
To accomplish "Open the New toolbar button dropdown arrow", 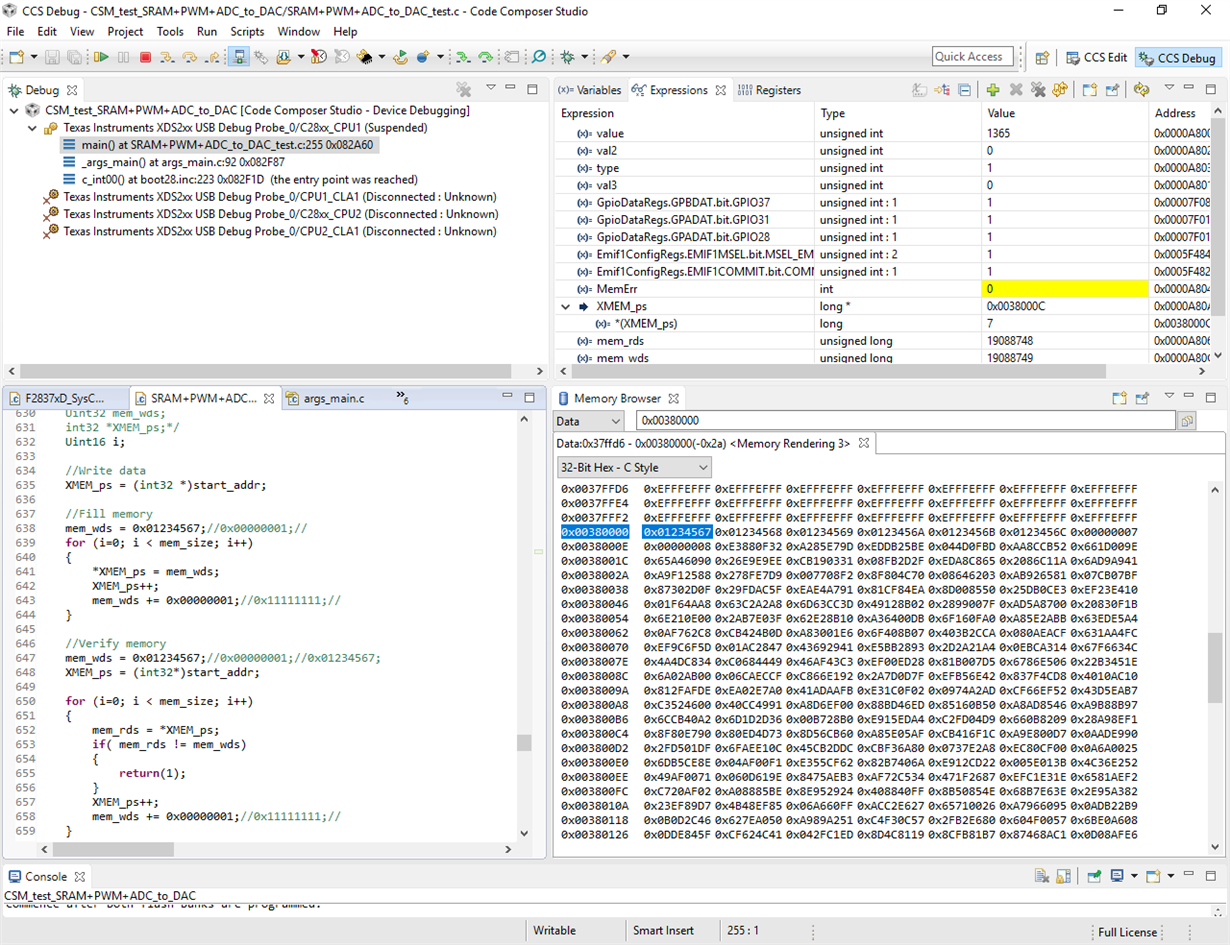I will click(33, 57).
